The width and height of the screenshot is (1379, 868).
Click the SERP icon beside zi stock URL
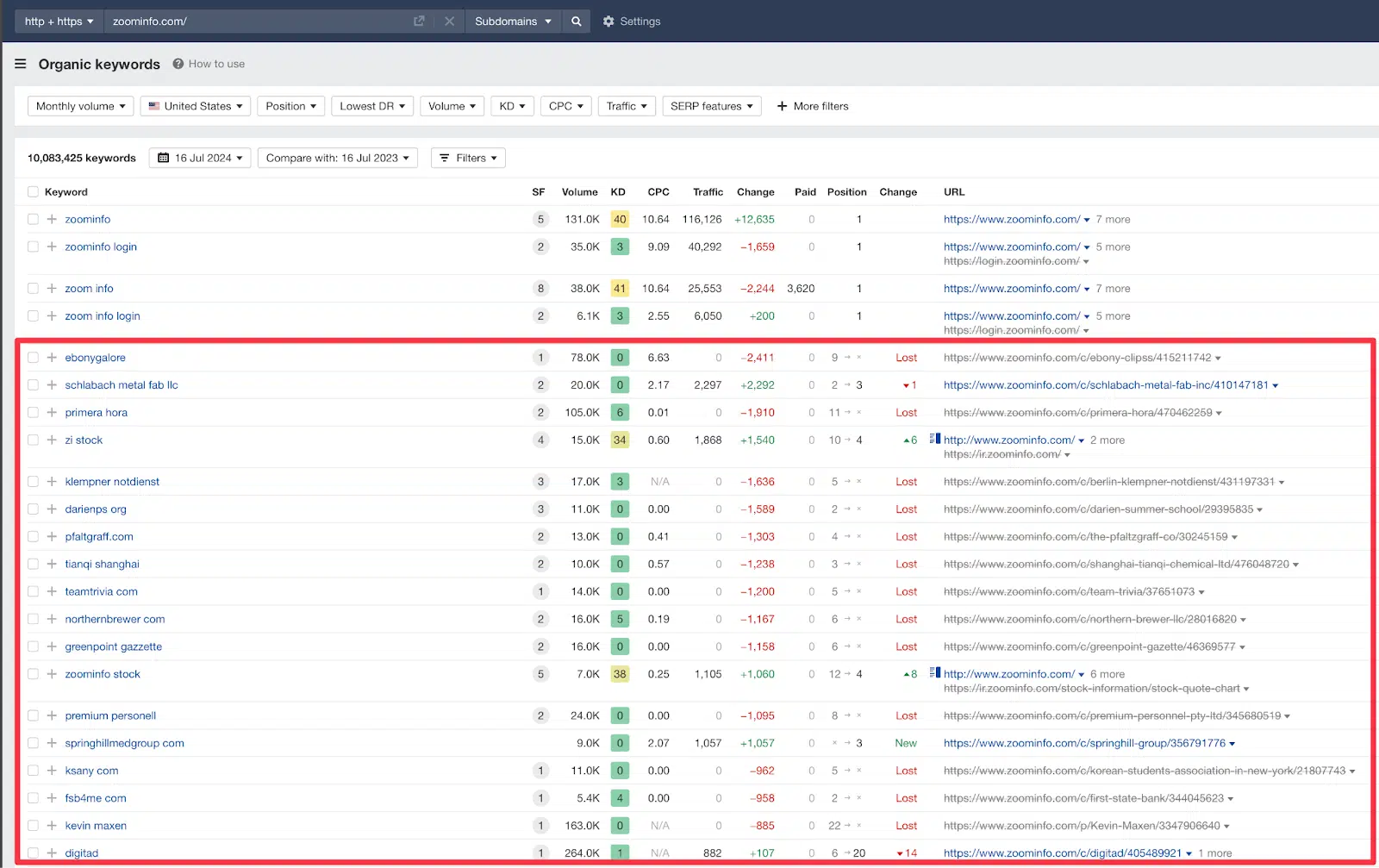935,439
